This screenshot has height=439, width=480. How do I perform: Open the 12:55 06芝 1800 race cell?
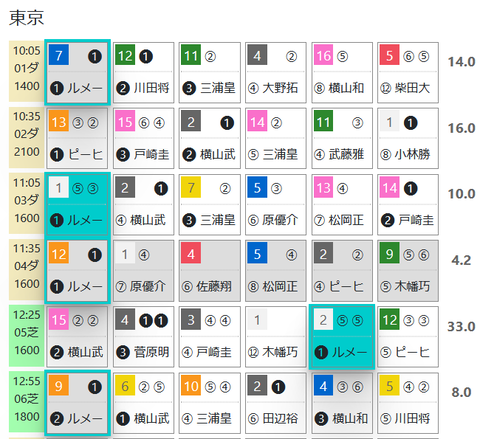[26, 402]
